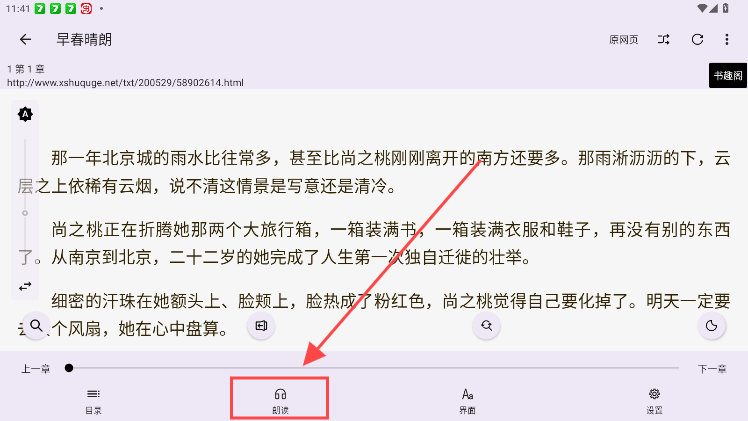Open the xshuquge chapter URL link
The width and height of the screenshot is (748, 421).
(125, 82)
